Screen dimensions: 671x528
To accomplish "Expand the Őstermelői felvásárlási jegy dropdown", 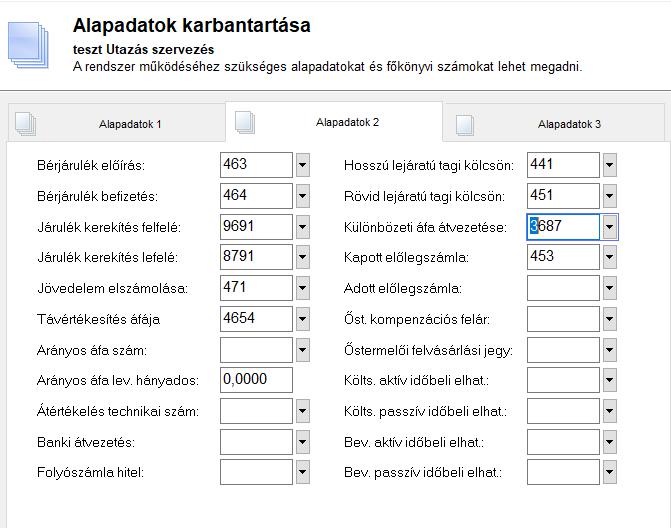I will point(610,350).
